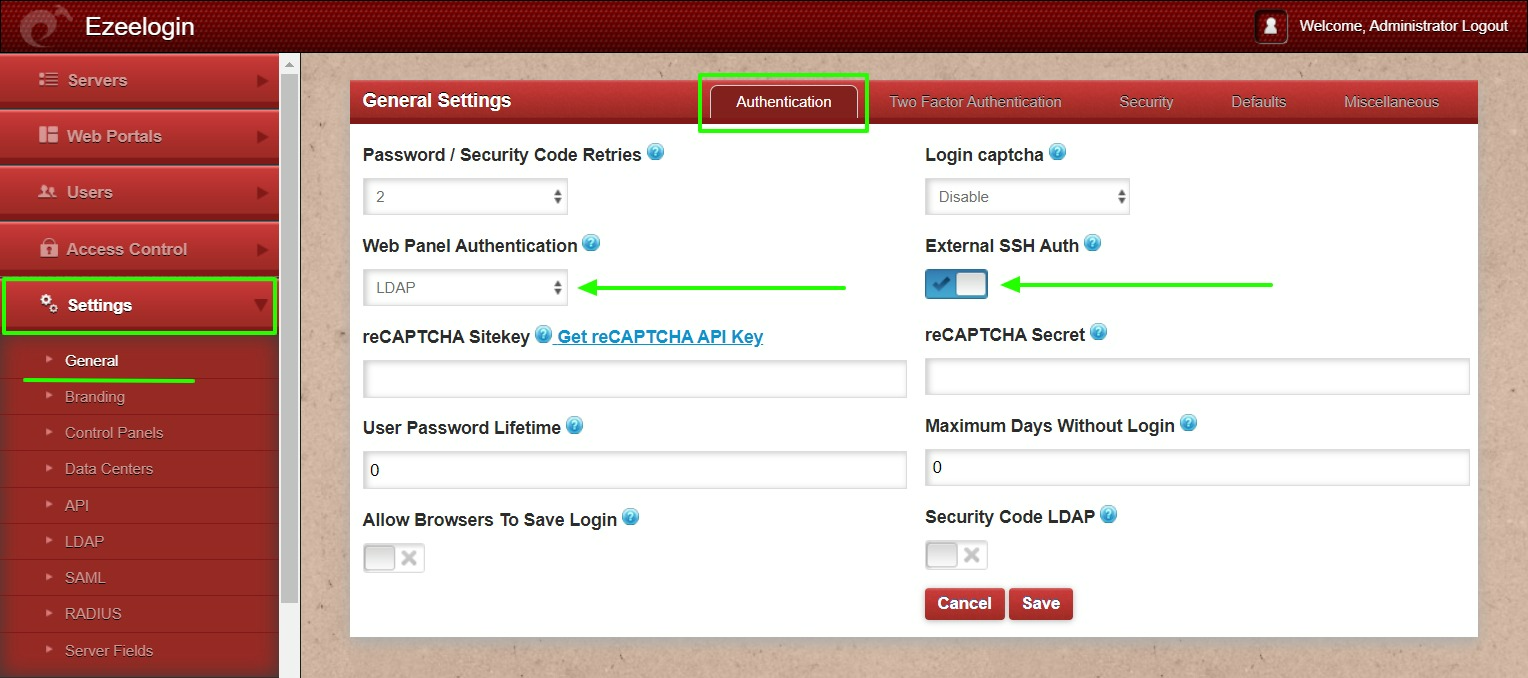The image size is (1528, 678).
Task: Open the administrator user avatar icon
Action: tap(1271, 27)
